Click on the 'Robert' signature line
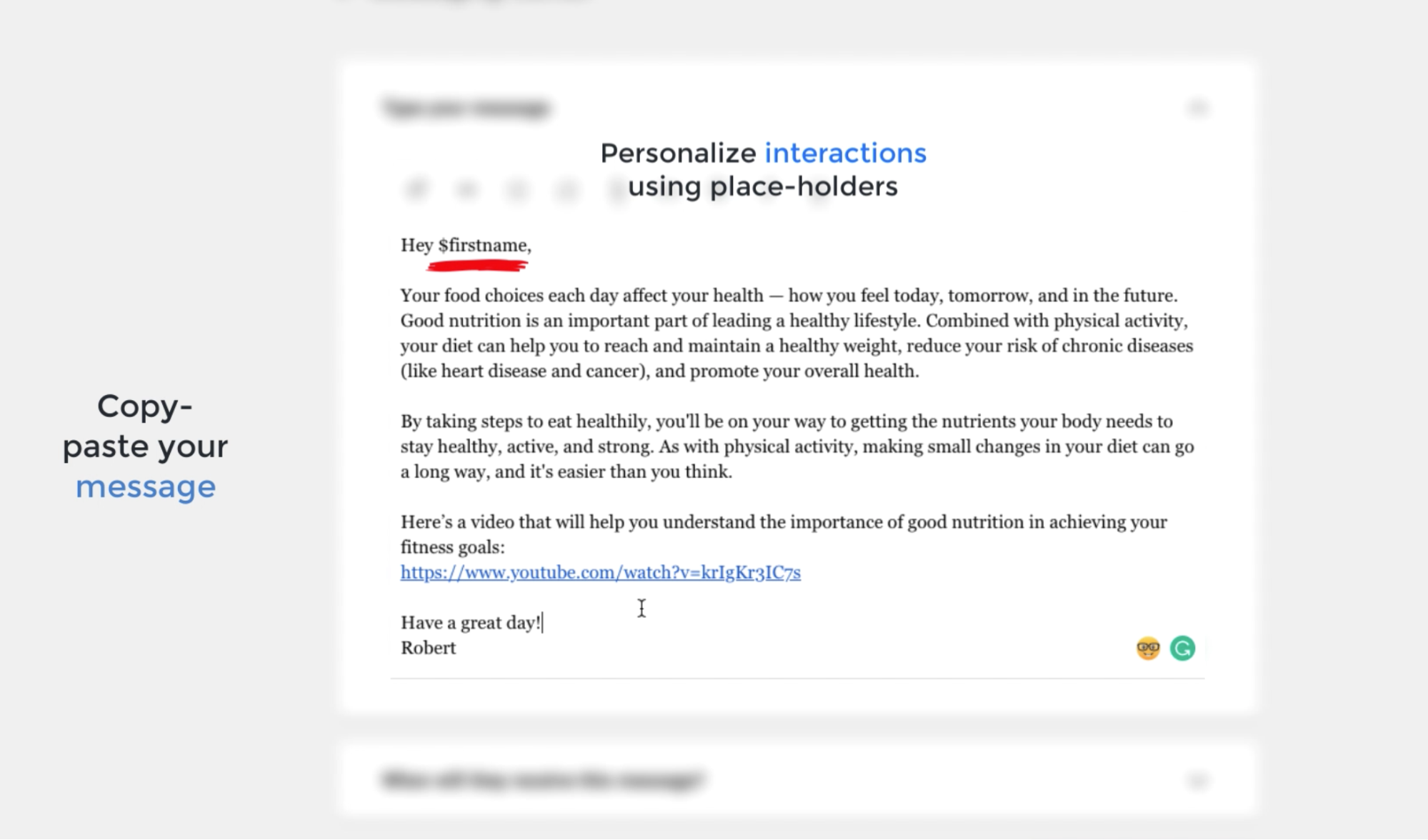The image size is (1428, 840). [428, 648]
